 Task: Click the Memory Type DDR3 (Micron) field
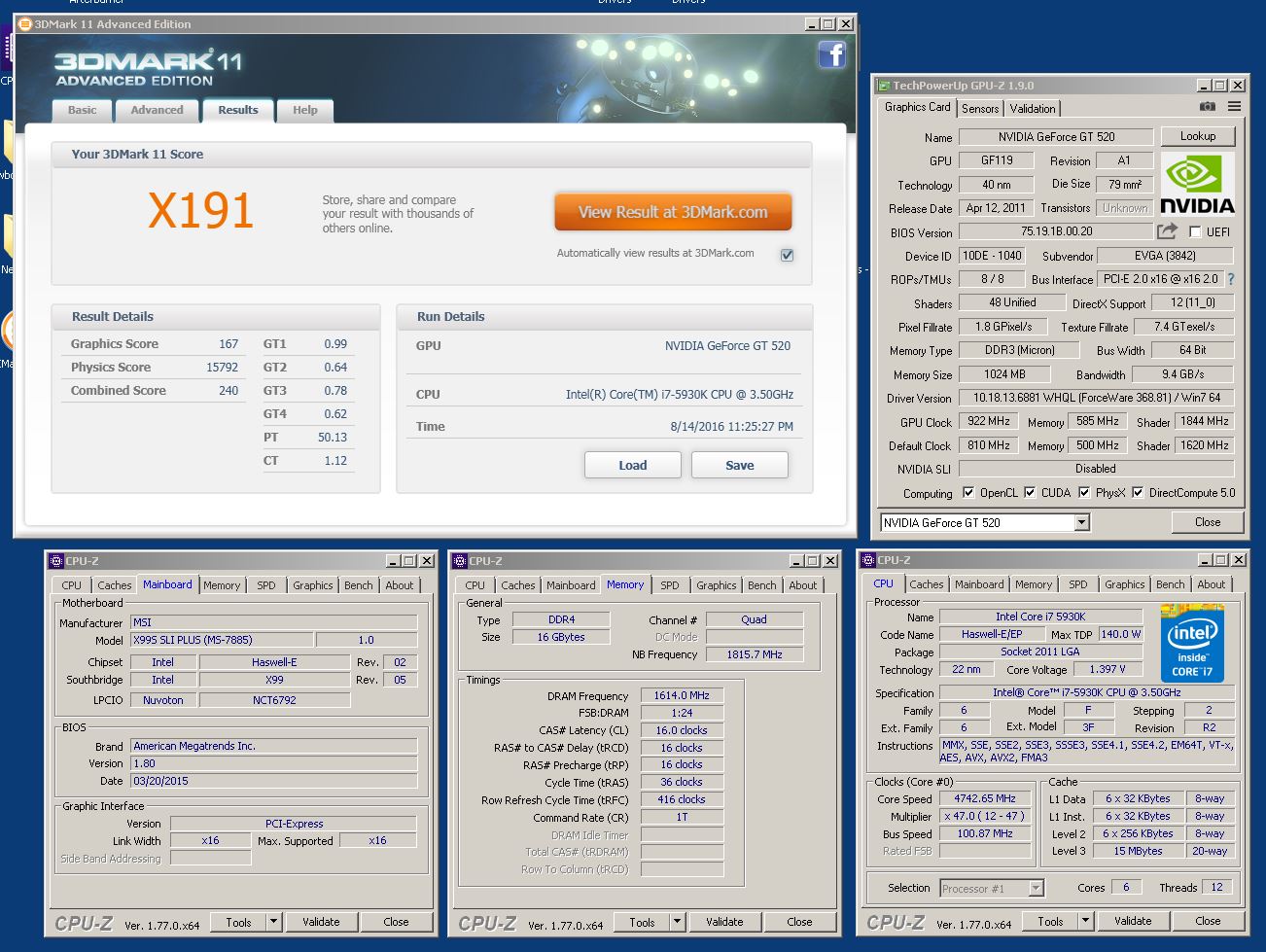pyautogui.click(x=1019, y=350)
